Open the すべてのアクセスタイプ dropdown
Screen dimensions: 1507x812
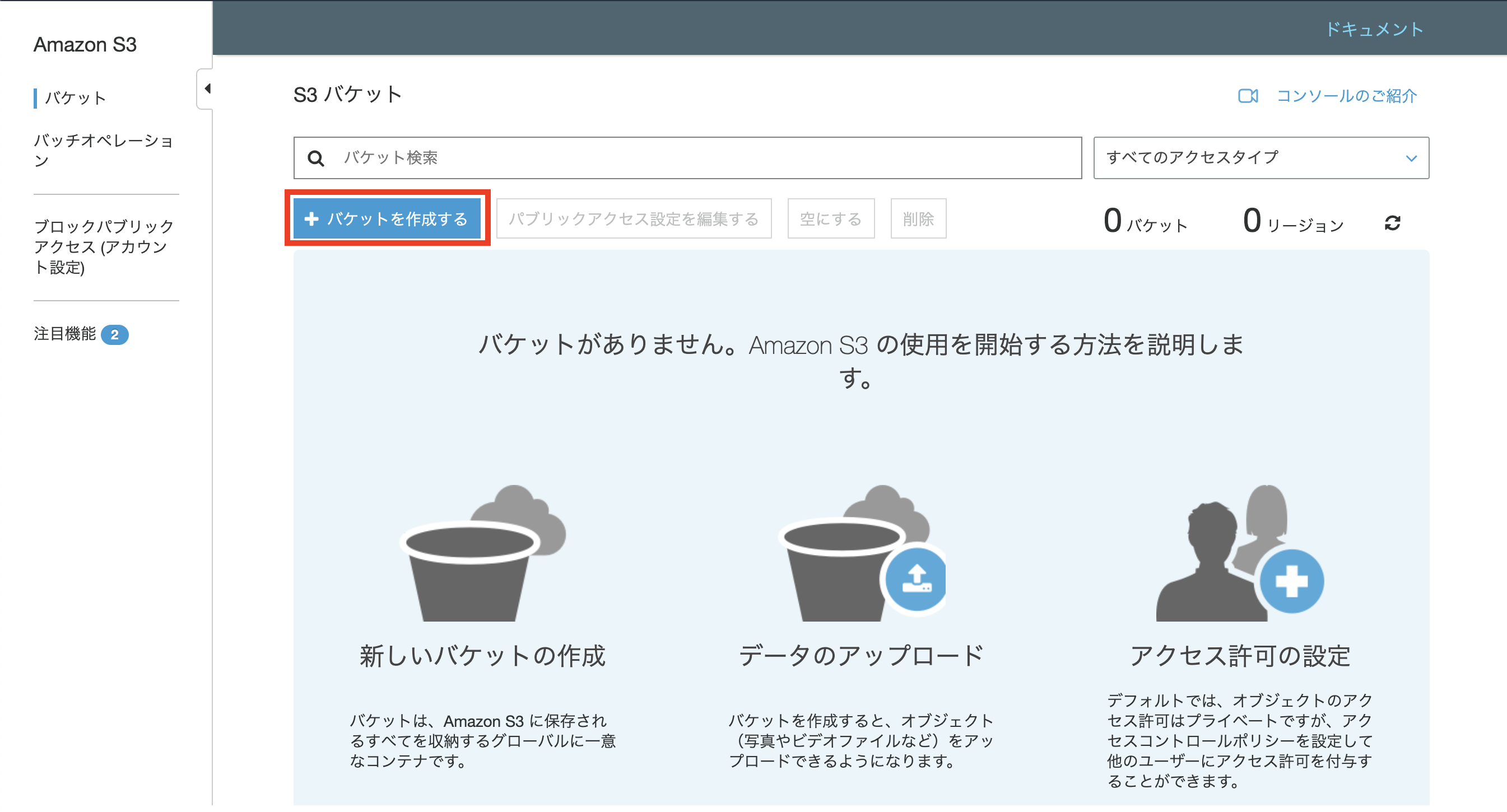pos(1261,158)
